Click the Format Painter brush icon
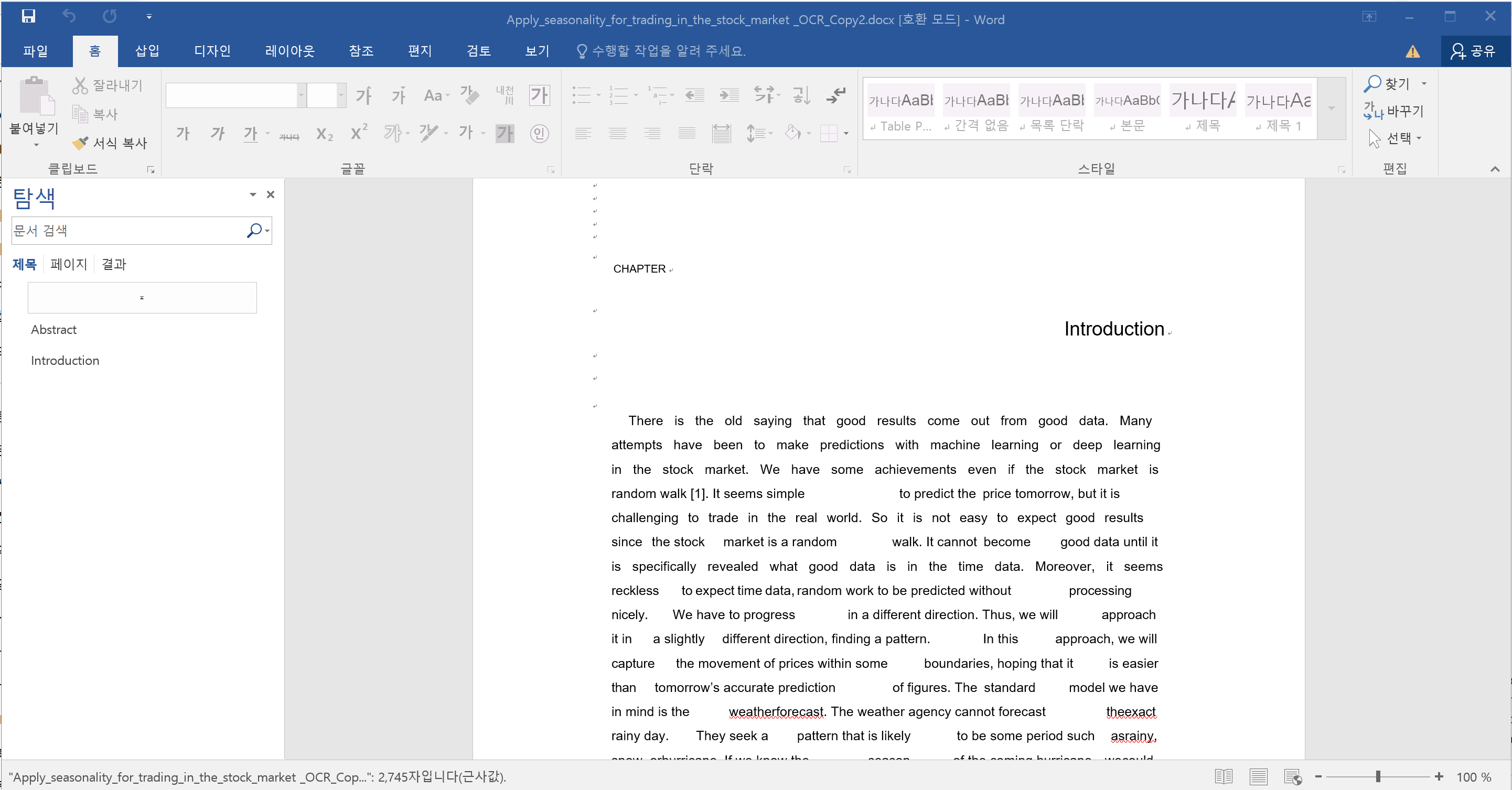The image size is (1512, 790). [x=80, y=143]
